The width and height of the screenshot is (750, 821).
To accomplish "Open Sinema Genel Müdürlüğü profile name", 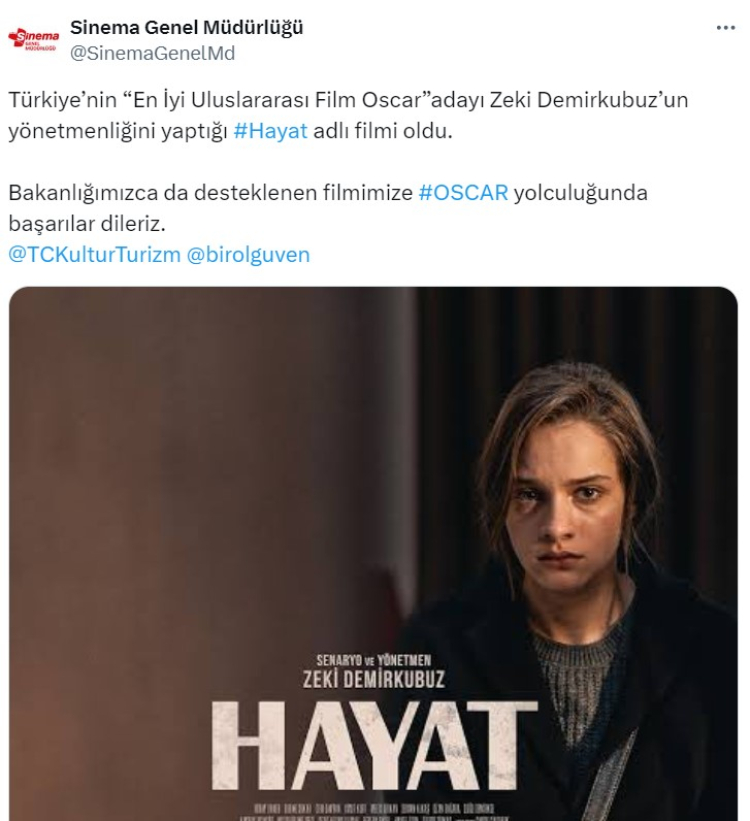I will pyautogui.click(x=186, y=27).
